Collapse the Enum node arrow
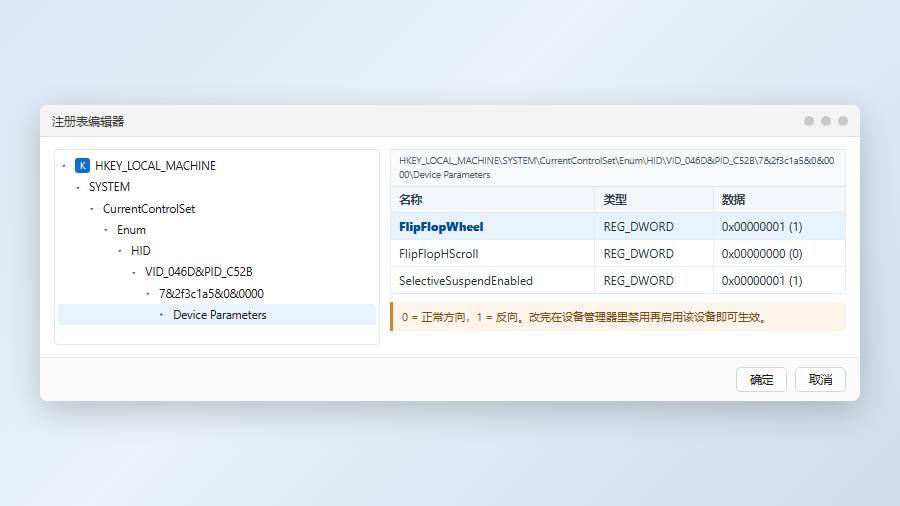900x506 pixels. tap(106, 230)
